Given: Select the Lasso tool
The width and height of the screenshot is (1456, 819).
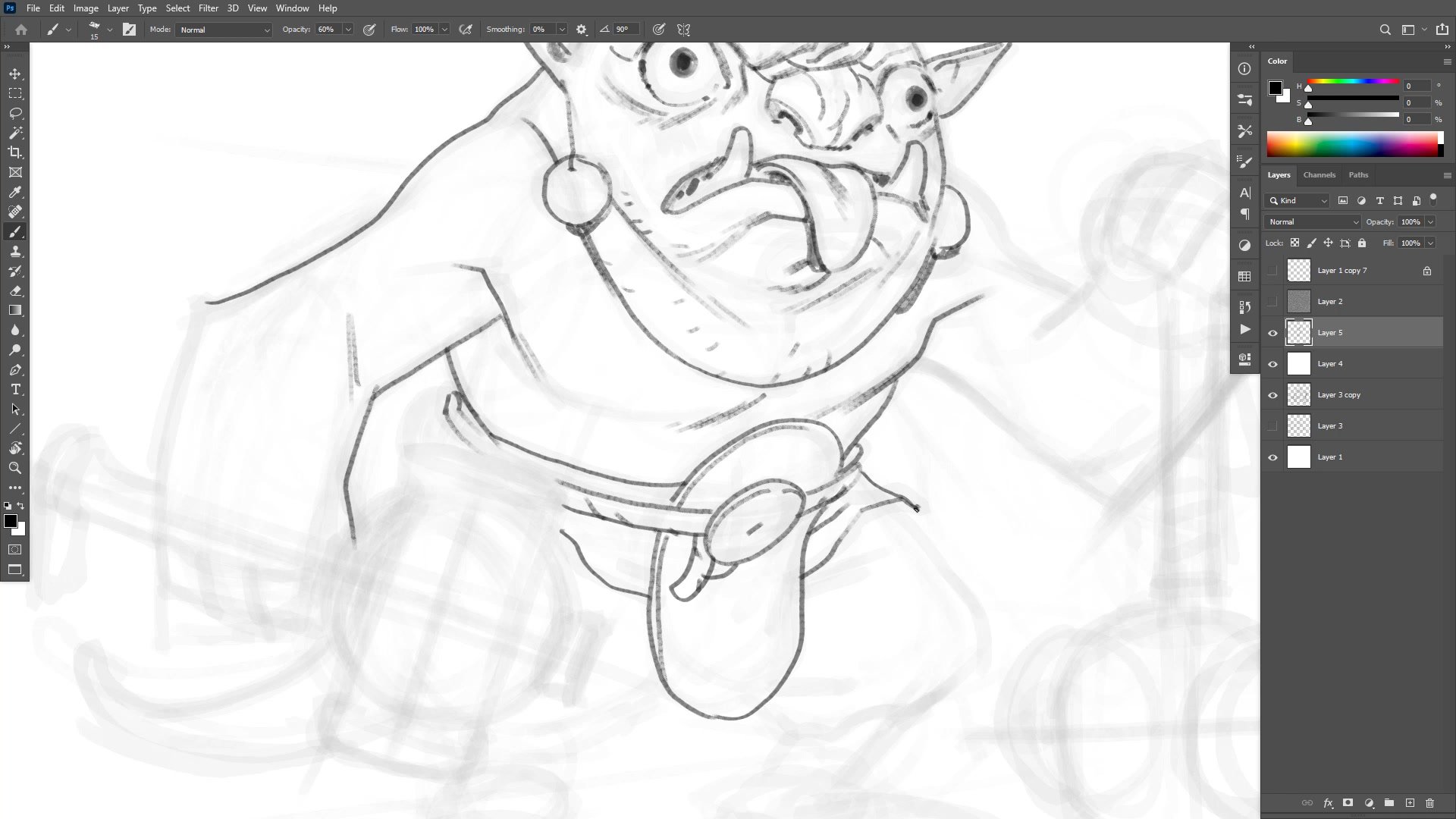Looking at the screenshot, I should tap(15, 113).
